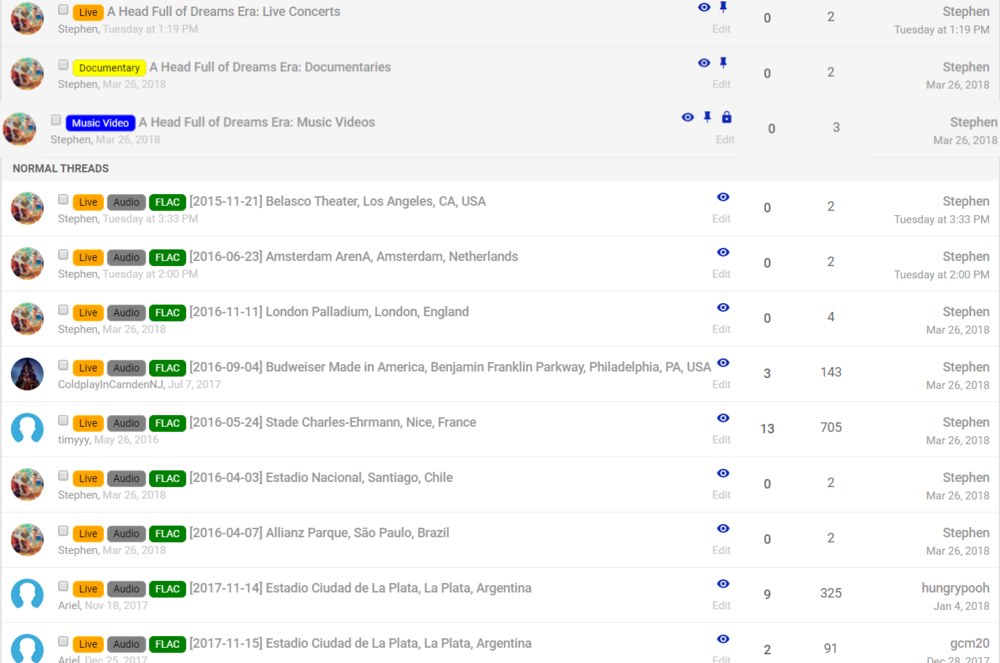This screenshot has height=663, width=1000.
Task: Click the 13 replies count
Action: pos(767,428)
